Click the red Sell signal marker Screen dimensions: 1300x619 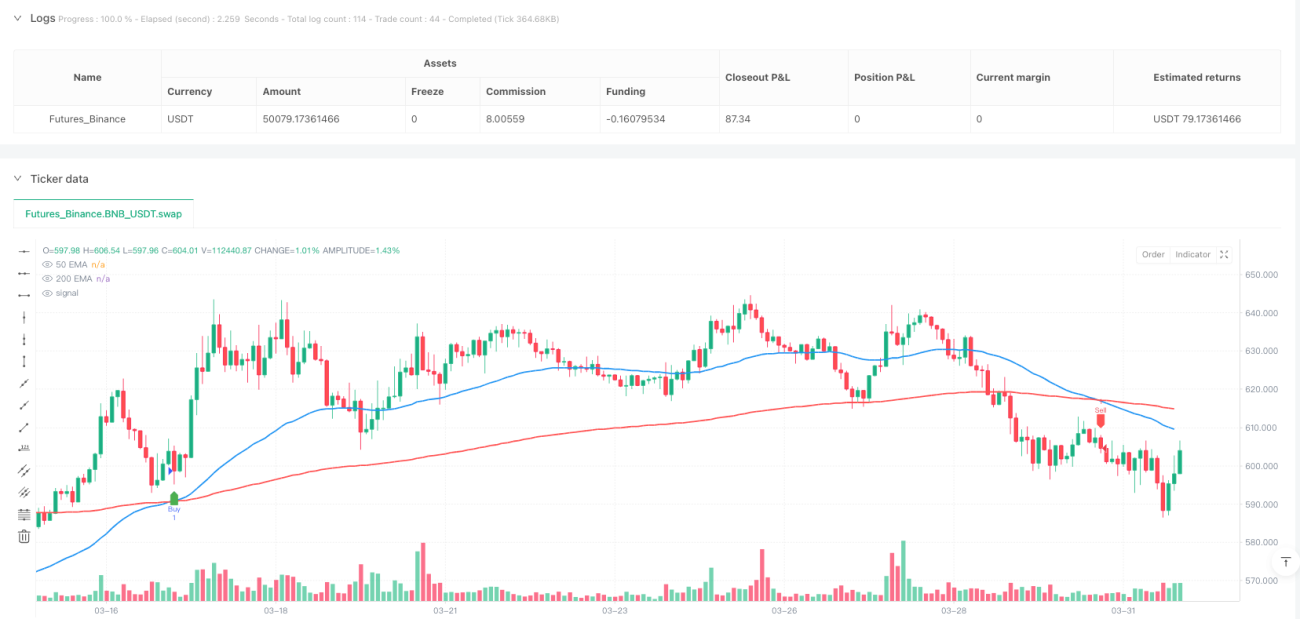pos(1101,420)
